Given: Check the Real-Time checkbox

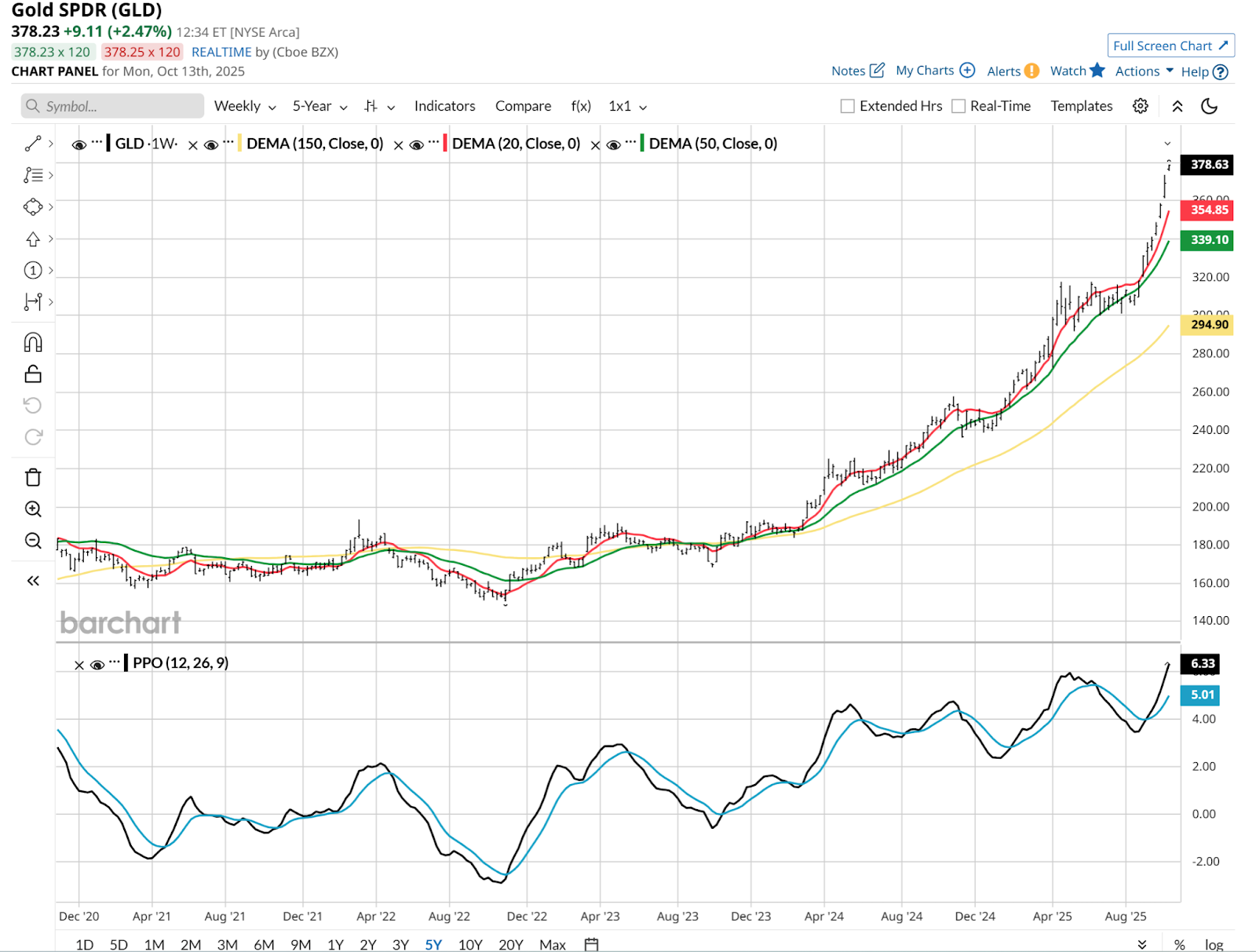Looking at the screenshot, I should pos(958,106).
